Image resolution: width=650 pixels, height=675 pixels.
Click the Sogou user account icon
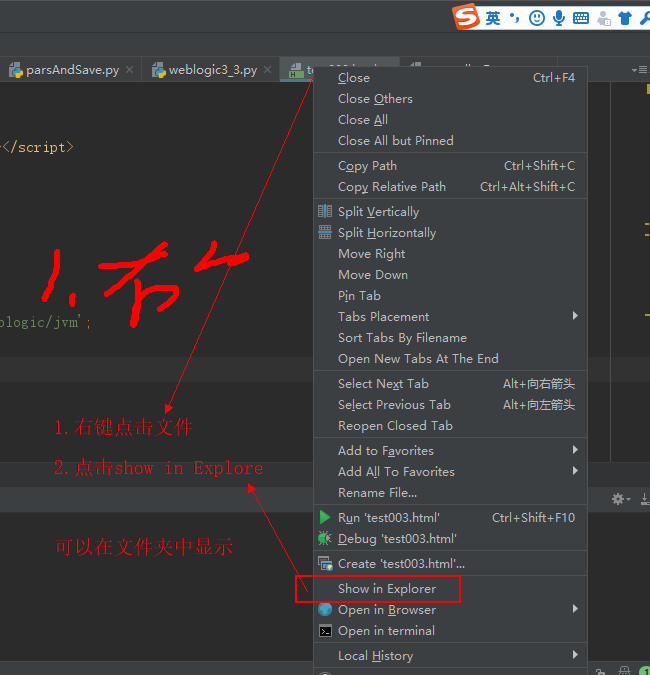point(604,18)
